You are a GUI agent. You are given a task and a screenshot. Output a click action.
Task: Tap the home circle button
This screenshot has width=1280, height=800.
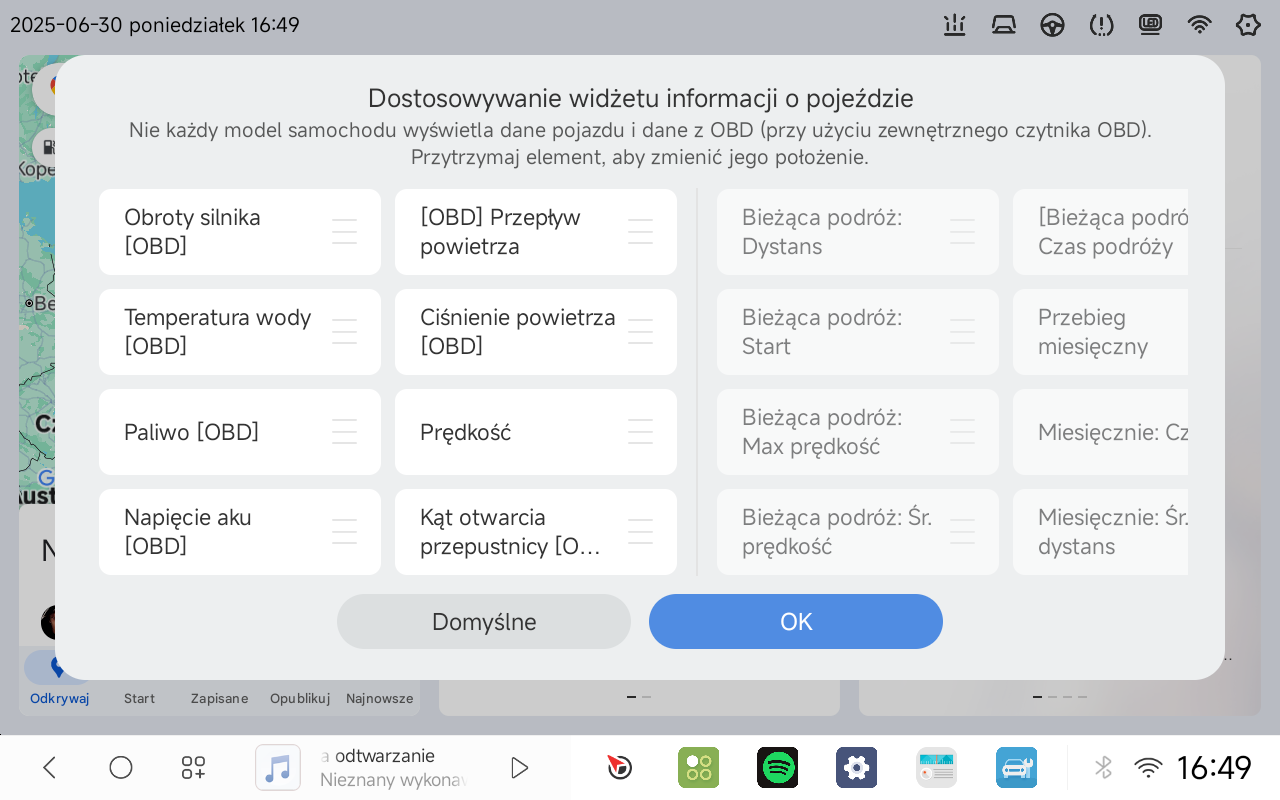click(x=121, y=768)
